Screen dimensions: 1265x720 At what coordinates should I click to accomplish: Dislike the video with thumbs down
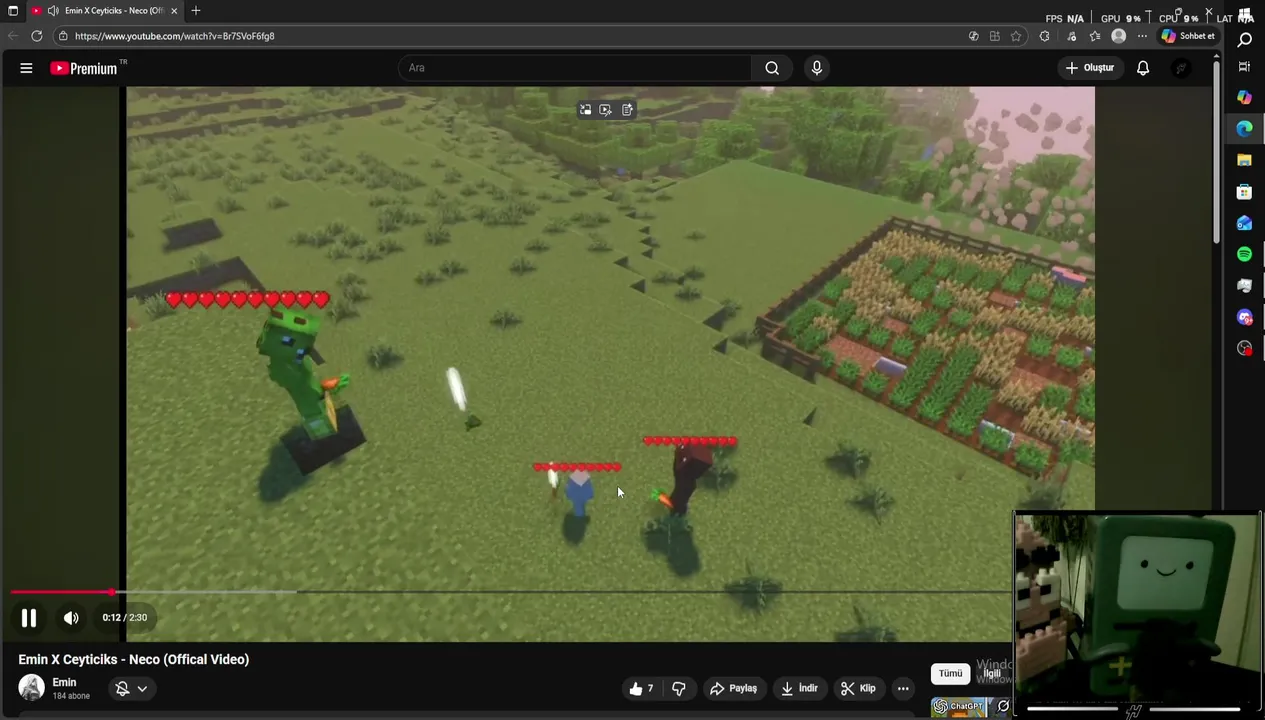[679, 688]
